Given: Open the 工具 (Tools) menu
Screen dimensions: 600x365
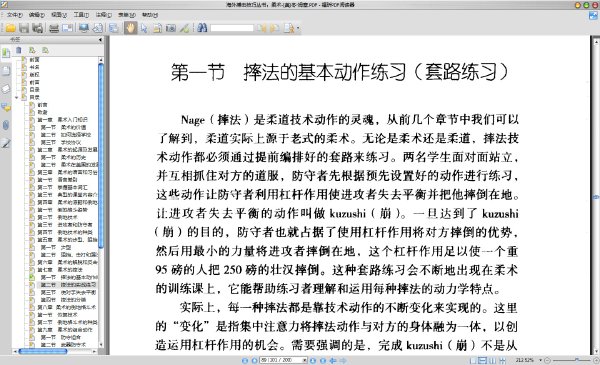Looking at the screenshot, I should point(81,15).
